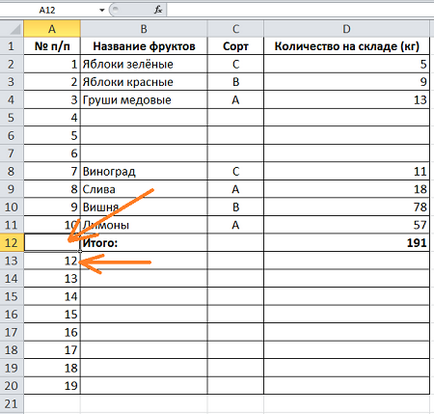
Task: Click the total cell showing 191
Action: [x=346, y=243]
